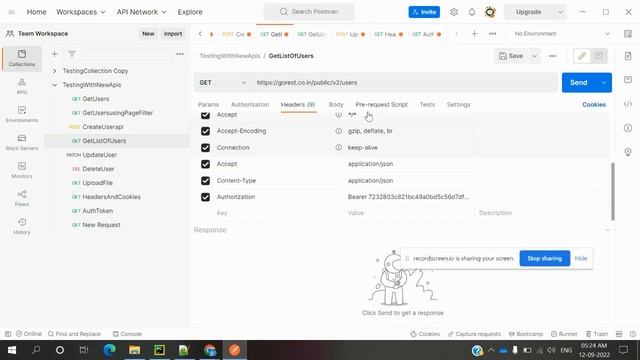The height and width of the screenshot is (360, 640).
Task: Click the Search Postman box
Action: click(x=309, y=12)
